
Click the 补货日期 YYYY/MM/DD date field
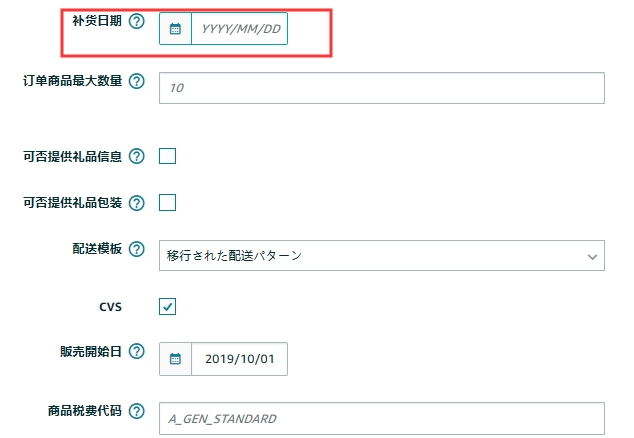pyautogui.click(x=240, y=29)
